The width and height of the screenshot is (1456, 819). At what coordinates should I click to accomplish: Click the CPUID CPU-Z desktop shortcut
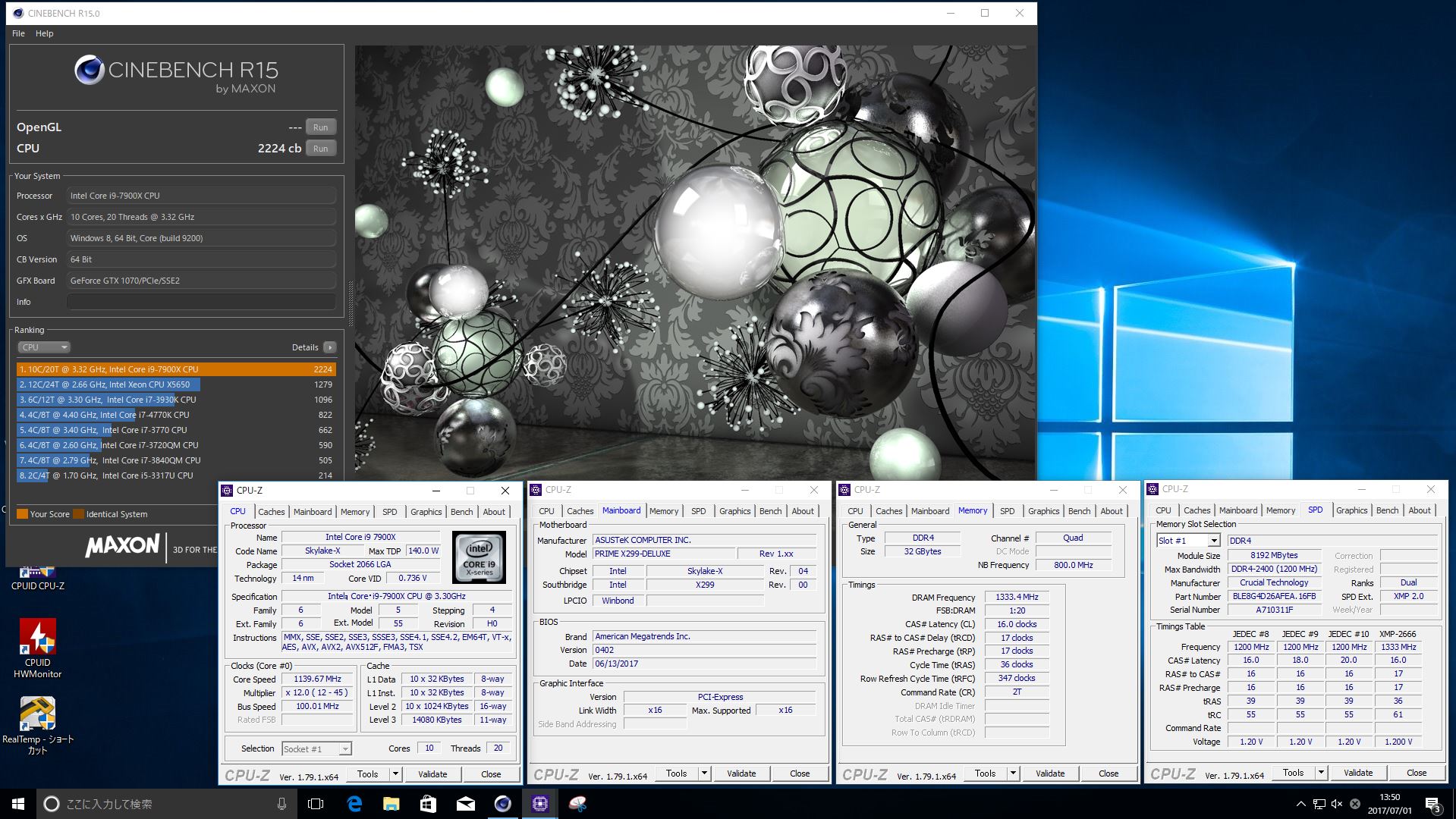click(x=37, y=578)
